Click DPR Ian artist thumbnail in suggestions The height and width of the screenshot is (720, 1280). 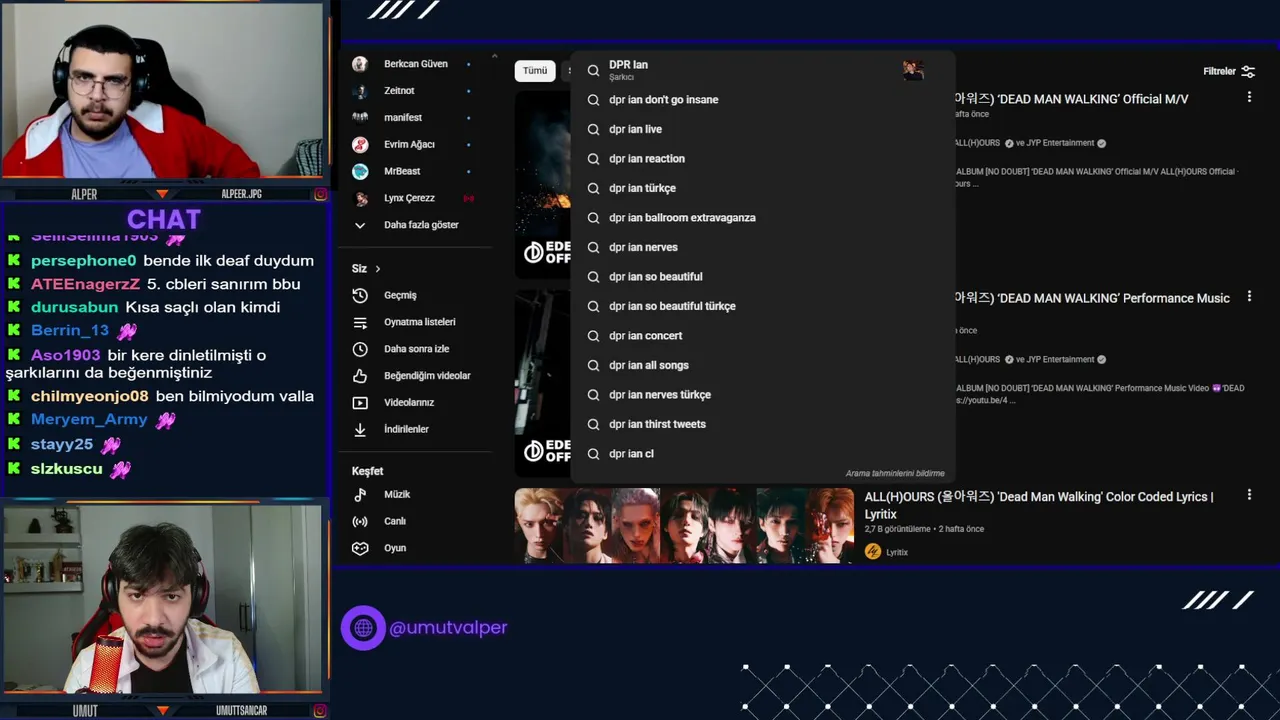pyautogui.click(x=913, y=70)
